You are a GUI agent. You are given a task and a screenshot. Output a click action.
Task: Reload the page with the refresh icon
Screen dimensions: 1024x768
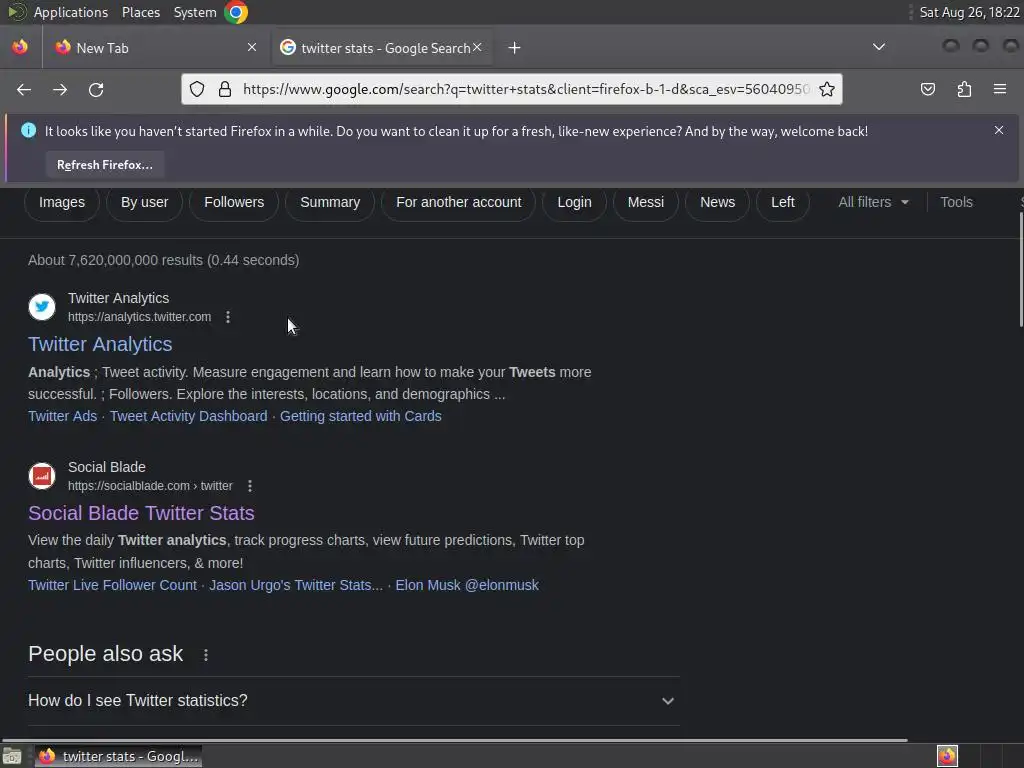[x=96, y=89]
